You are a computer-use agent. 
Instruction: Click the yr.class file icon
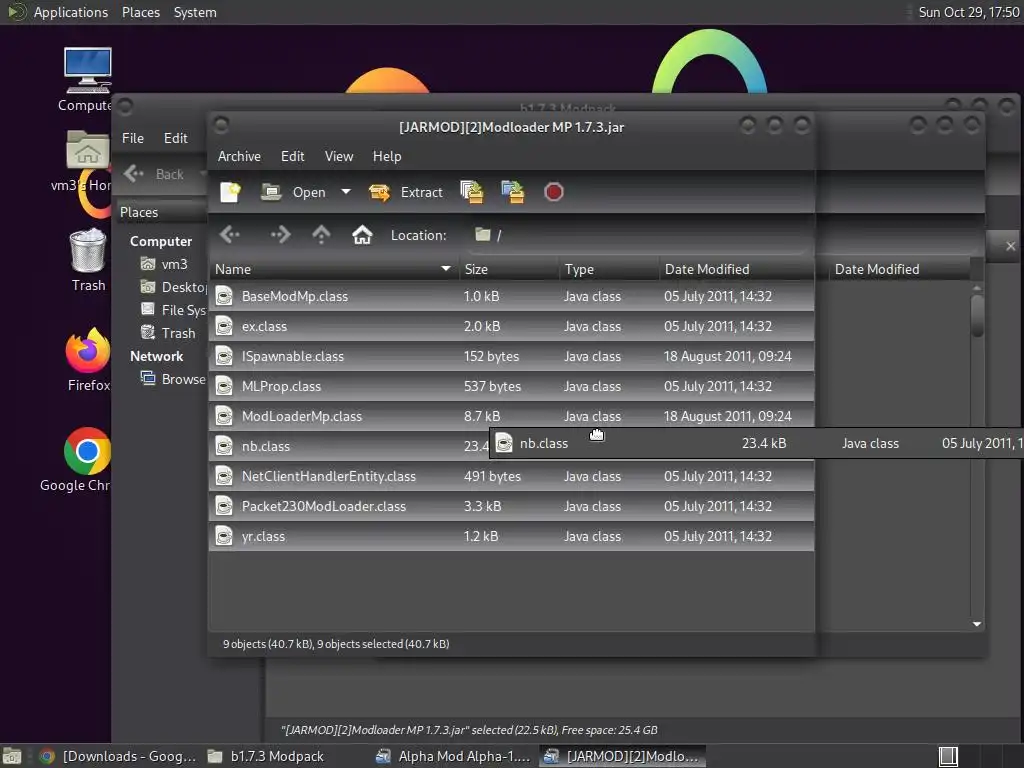224,536
